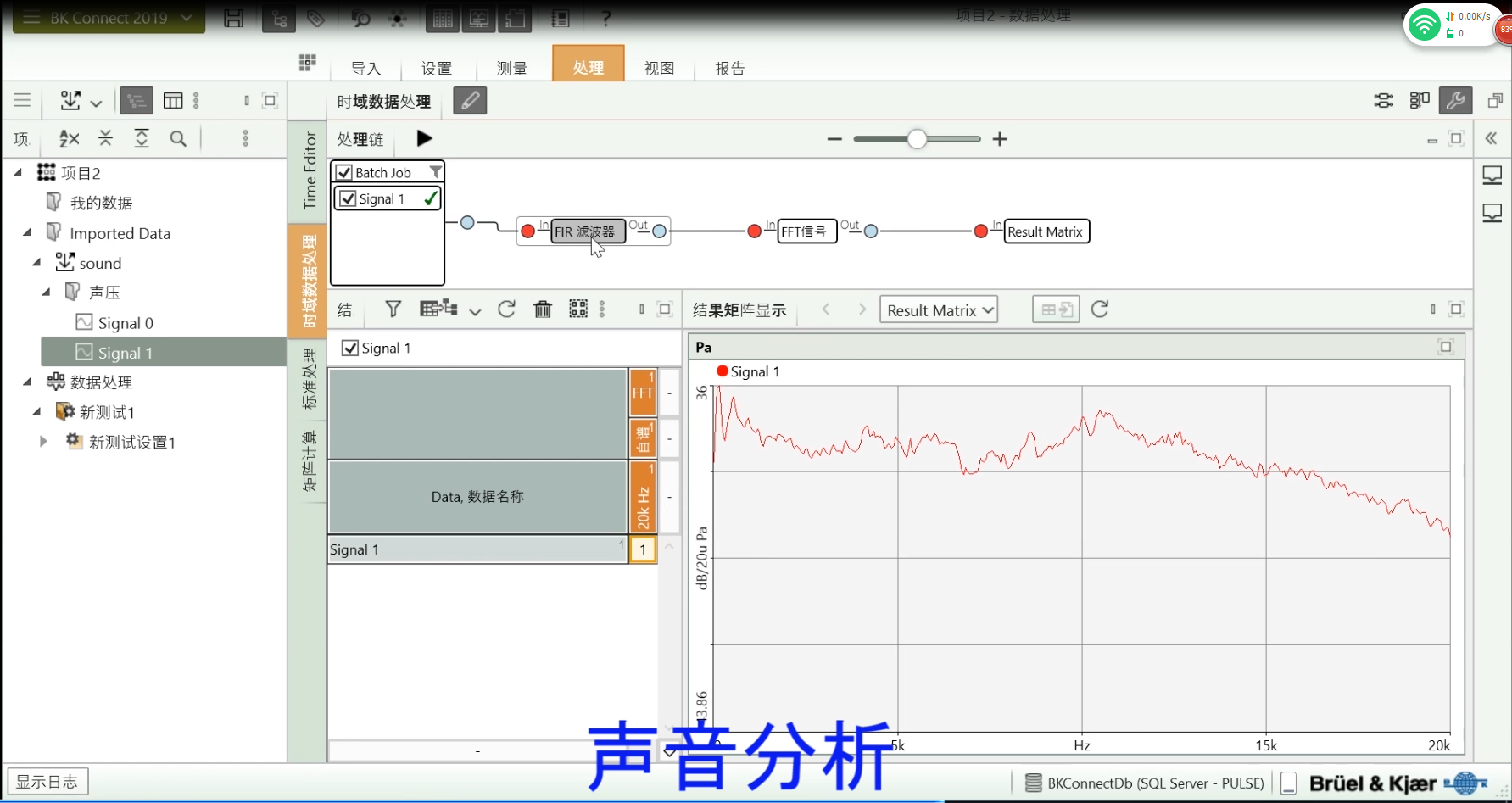The image size is (1512, 803).
Task: Click the processing chain zoom slider handle
Action: [917, 139]
